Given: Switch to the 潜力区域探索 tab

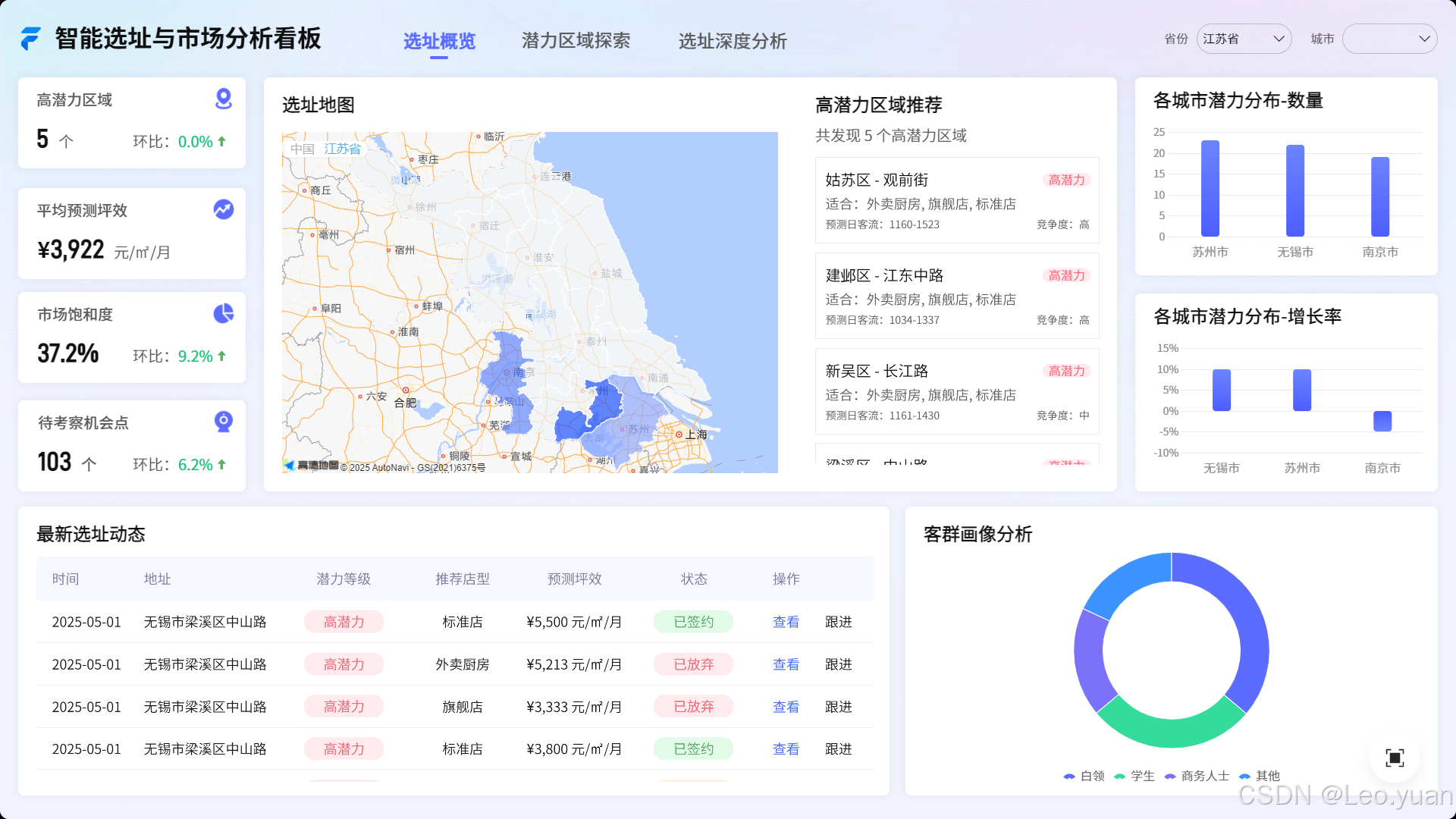Looking at the screenshot, I should 576,41.
